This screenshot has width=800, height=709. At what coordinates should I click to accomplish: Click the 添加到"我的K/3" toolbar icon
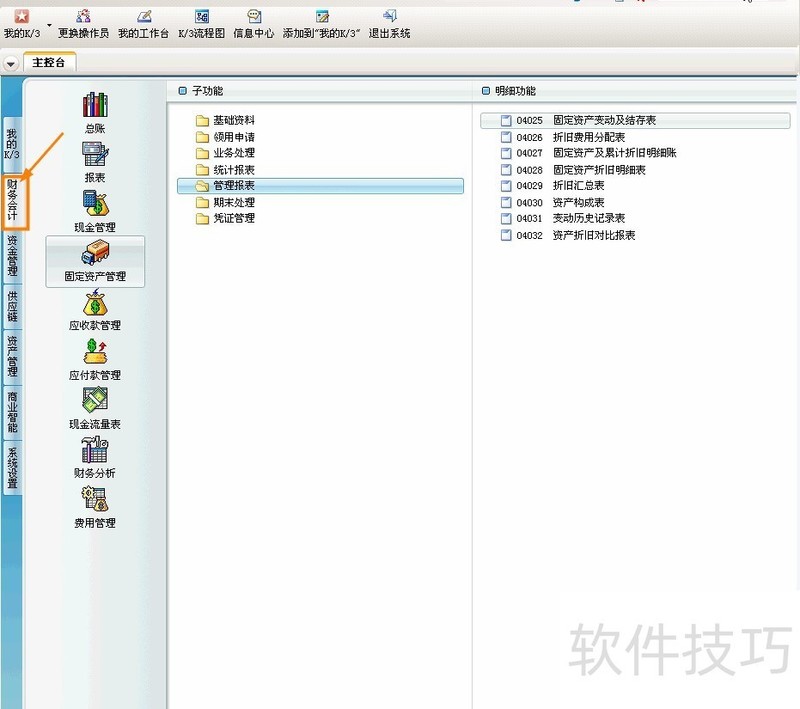[x=321, y=24]
